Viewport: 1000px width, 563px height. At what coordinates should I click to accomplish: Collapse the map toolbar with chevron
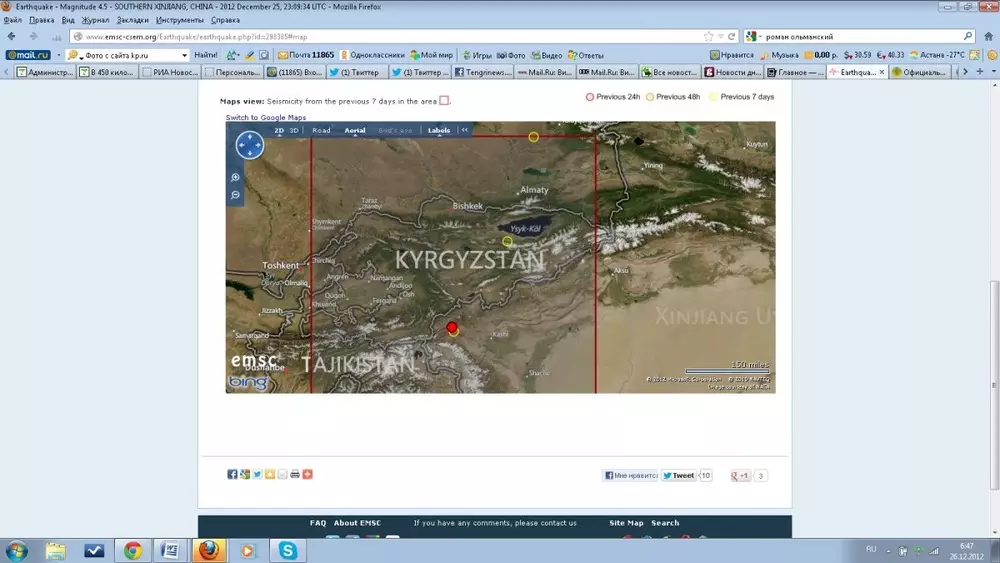(x=464, y=130)
